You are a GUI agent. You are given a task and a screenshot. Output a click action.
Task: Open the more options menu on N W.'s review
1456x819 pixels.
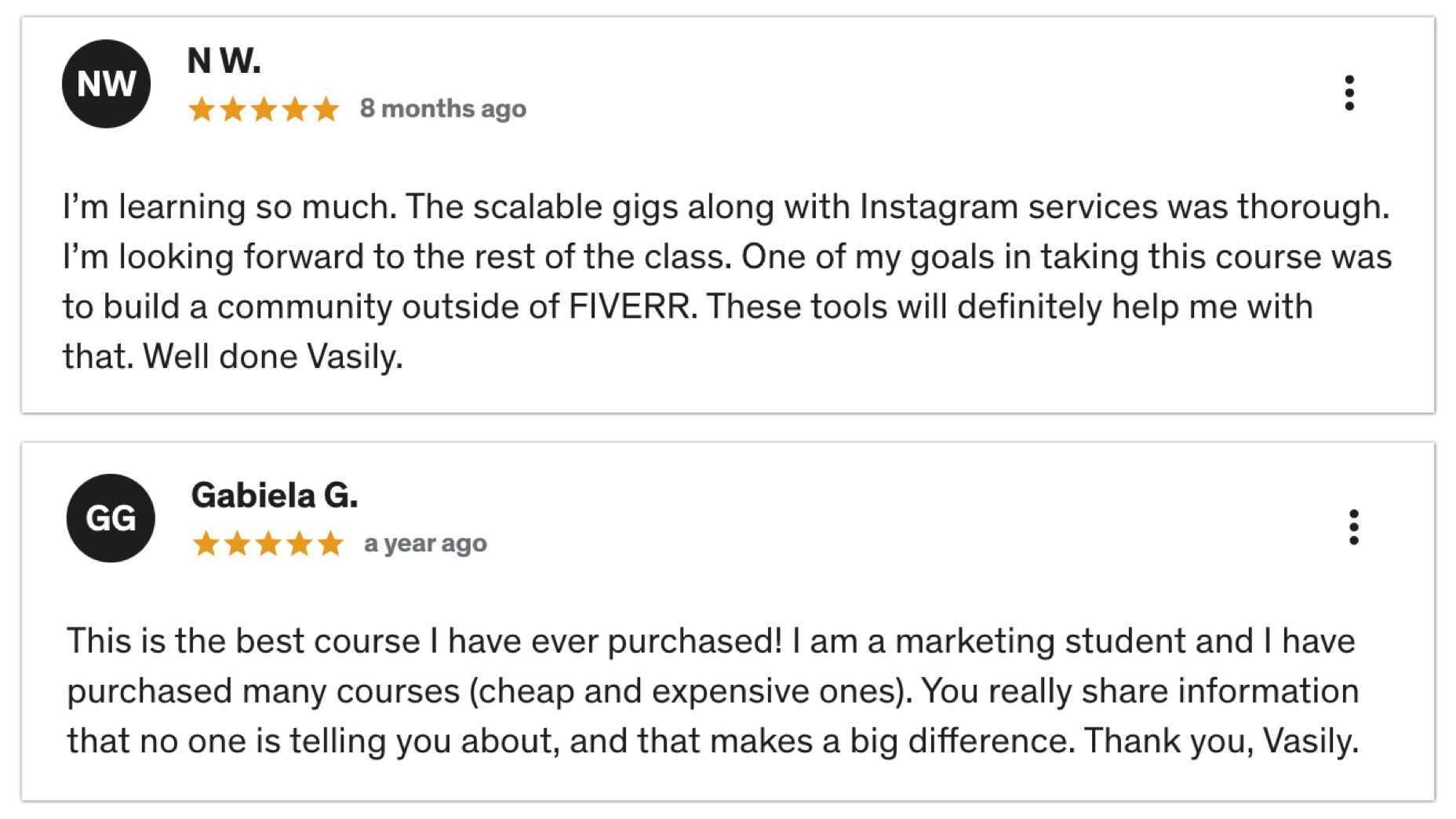tap(1349, 93)
